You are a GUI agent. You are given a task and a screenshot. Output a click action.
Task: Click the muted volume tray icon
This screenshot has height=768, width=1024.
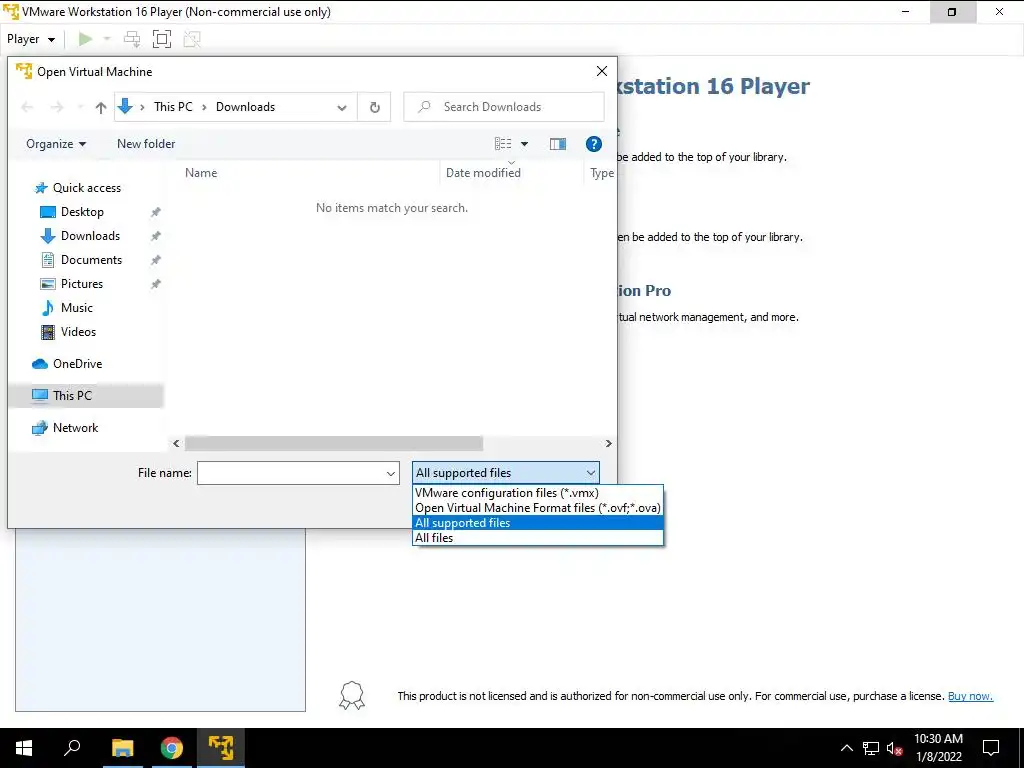(894, 748)
